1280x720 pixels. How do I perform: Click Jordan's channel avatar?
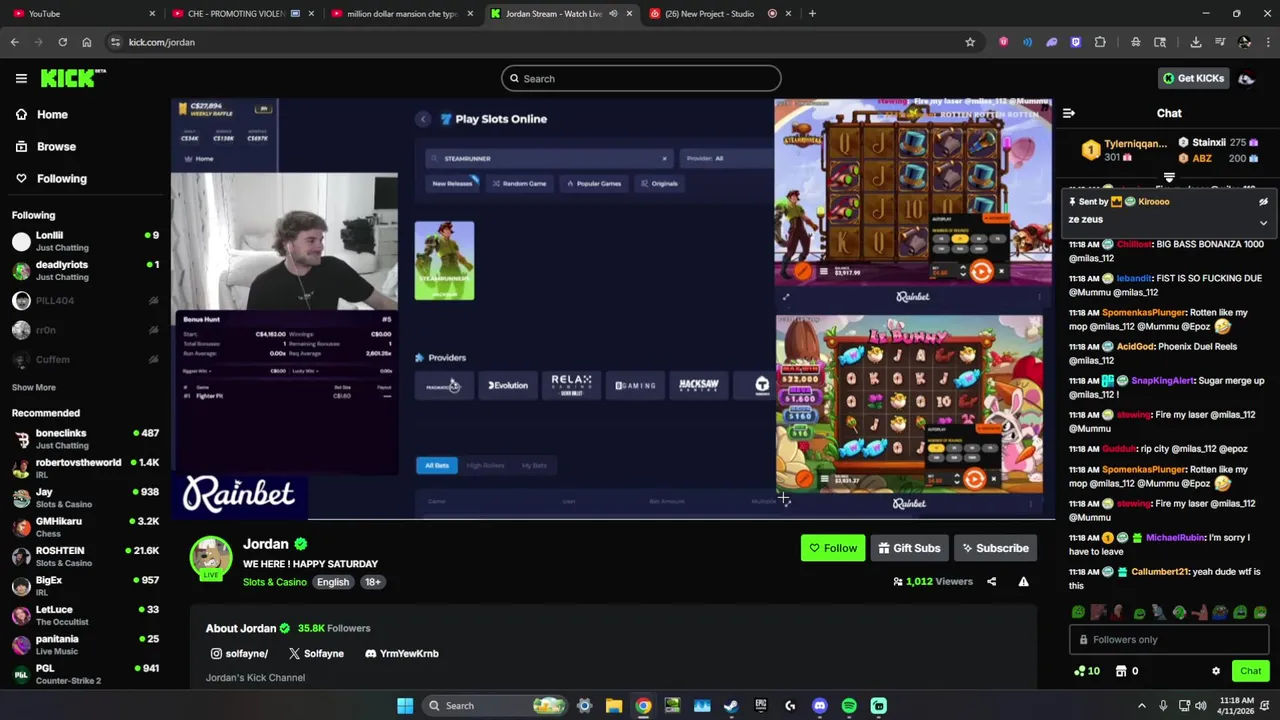coord(211,557)
